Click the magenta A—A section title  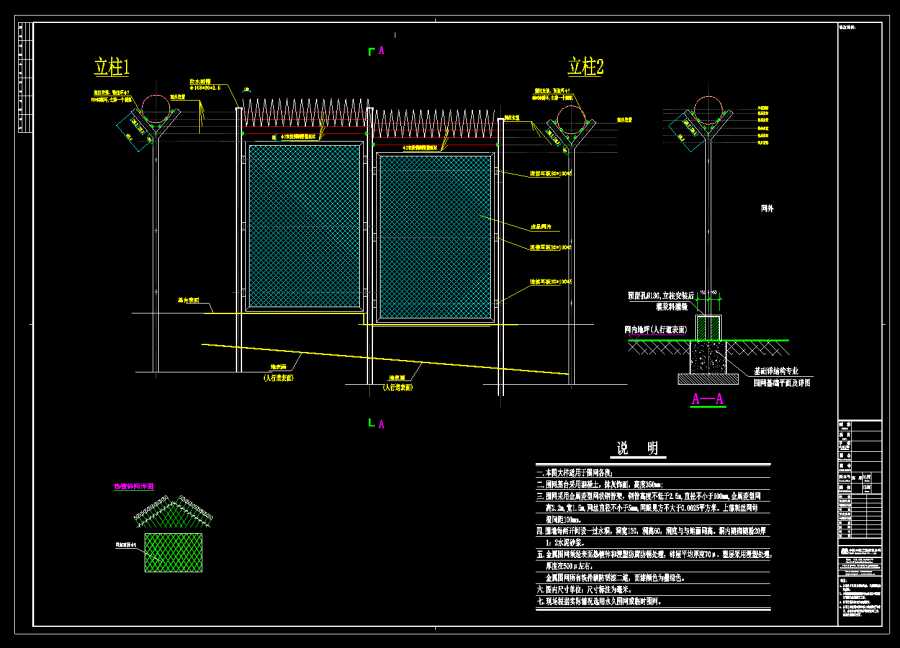707,399
